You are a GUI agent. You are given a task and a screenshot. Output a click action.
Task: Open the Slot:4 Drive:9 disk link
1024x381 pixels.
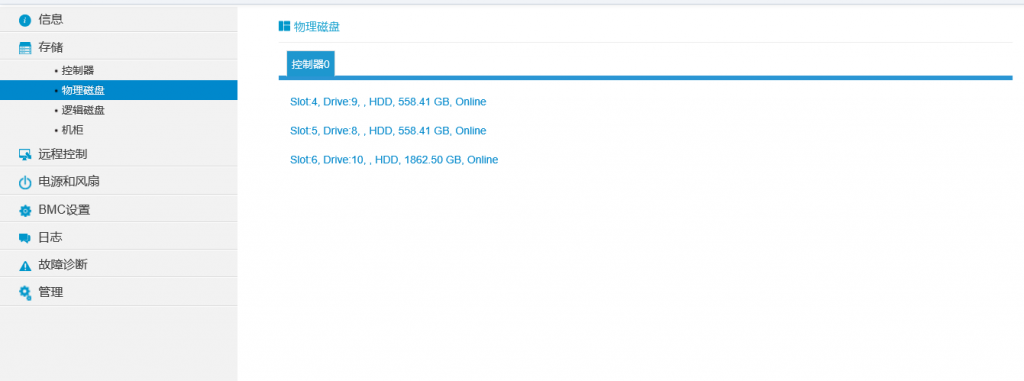click(388, 102)
